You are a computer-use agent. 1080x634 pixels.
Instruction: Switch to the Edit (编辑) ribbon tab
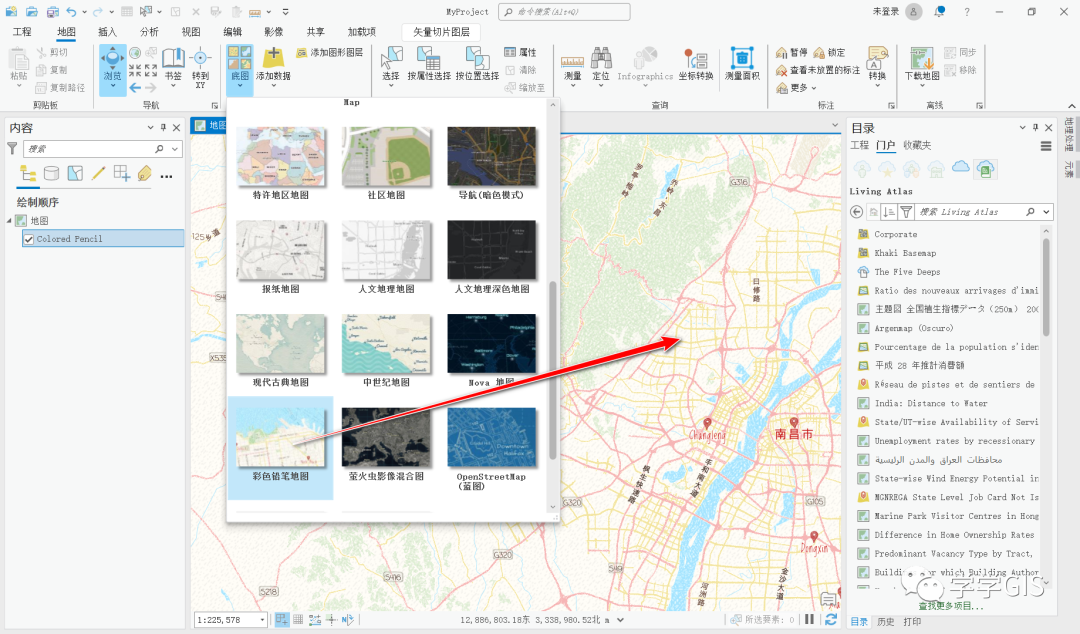[232, 32]
